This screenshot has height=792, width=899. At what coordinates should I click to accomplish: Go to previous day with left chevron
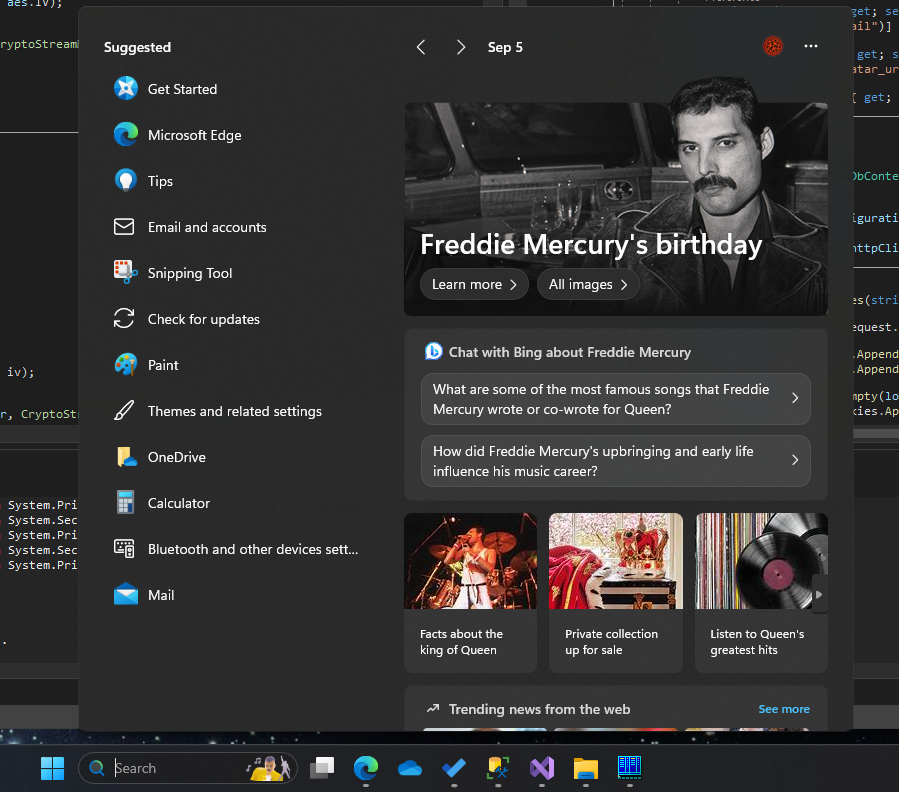click(421, 47)
